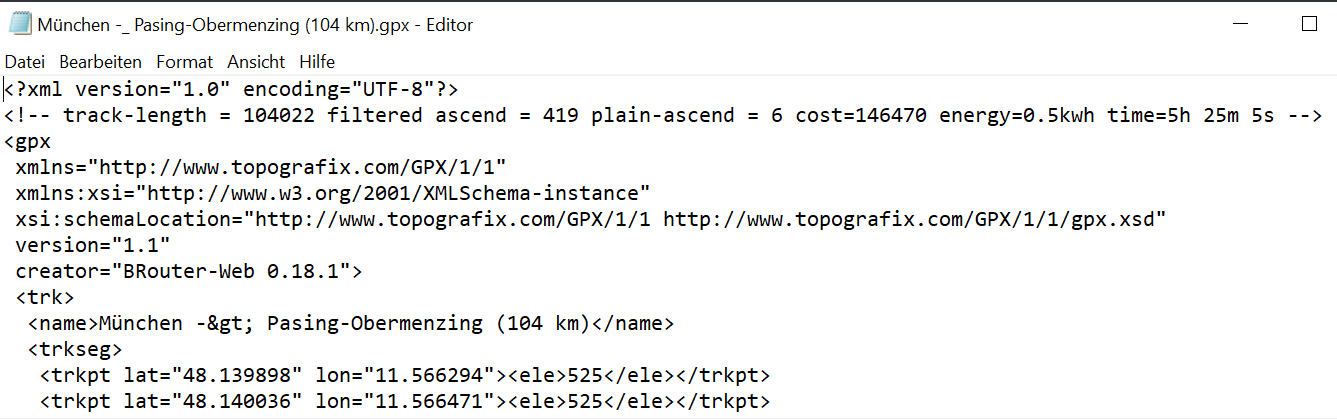Click the opening gpx tag line

click(28, 142)
